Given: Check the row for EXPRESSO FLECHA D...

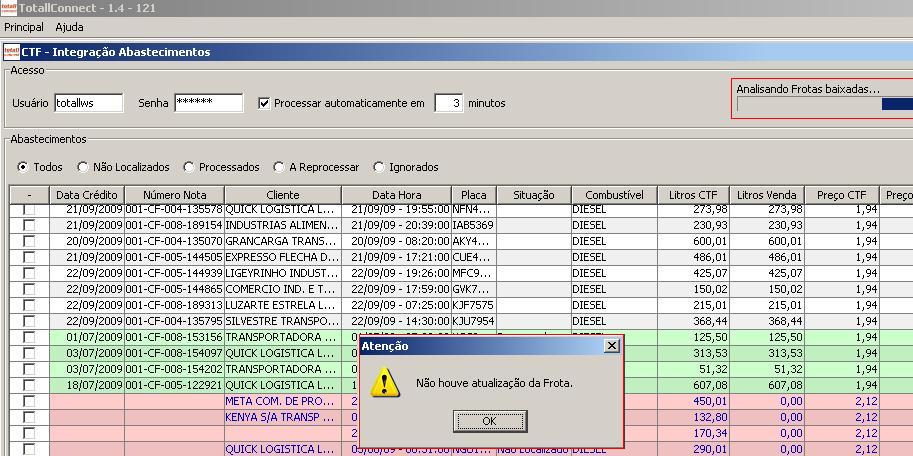Looking at the screenshot, I should point(29,257).
